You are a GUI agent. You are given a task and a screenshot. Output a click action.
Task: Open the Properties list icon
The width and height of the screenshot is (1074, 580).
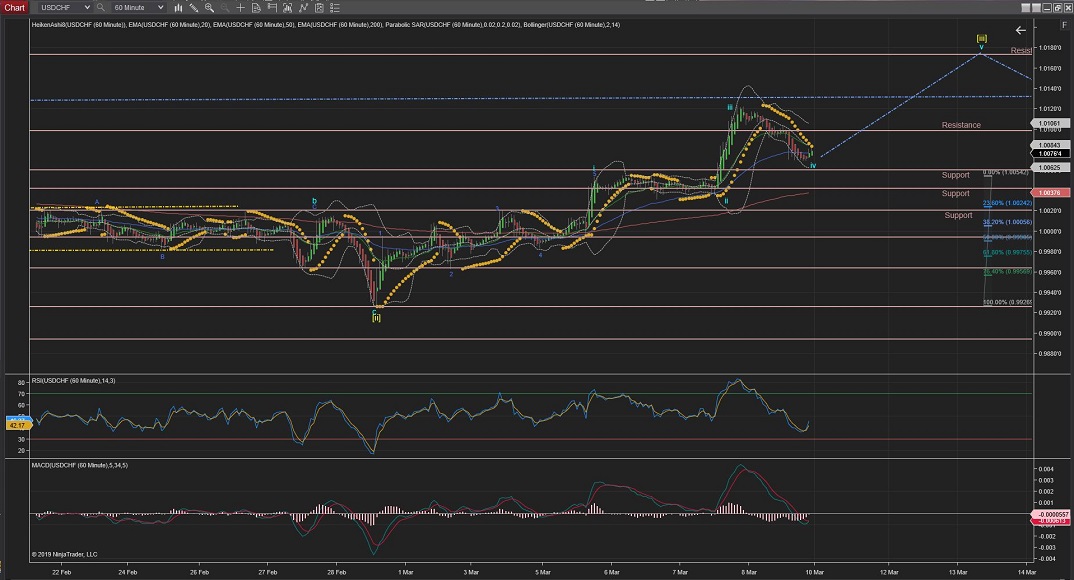coord(335,8)
